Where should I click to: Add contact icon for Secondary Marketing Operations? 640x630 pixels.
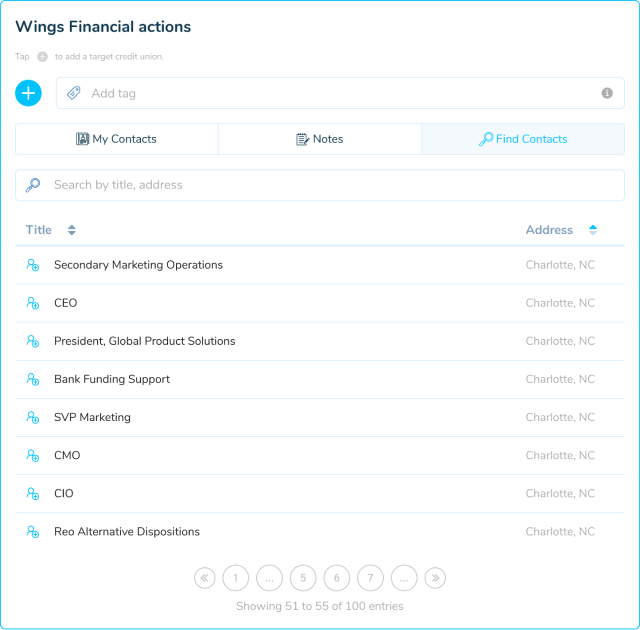33,265
